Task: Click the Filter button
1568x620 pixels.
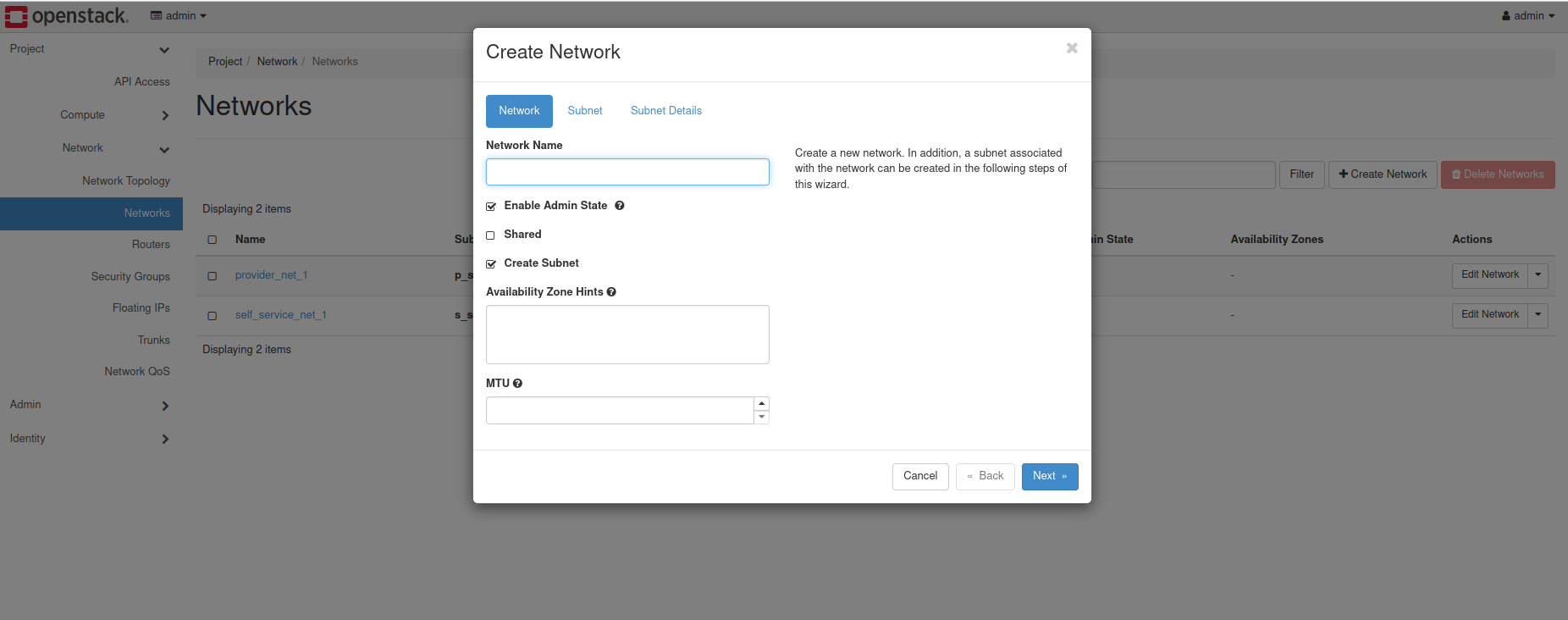Action: click(x=1302, y=174)
